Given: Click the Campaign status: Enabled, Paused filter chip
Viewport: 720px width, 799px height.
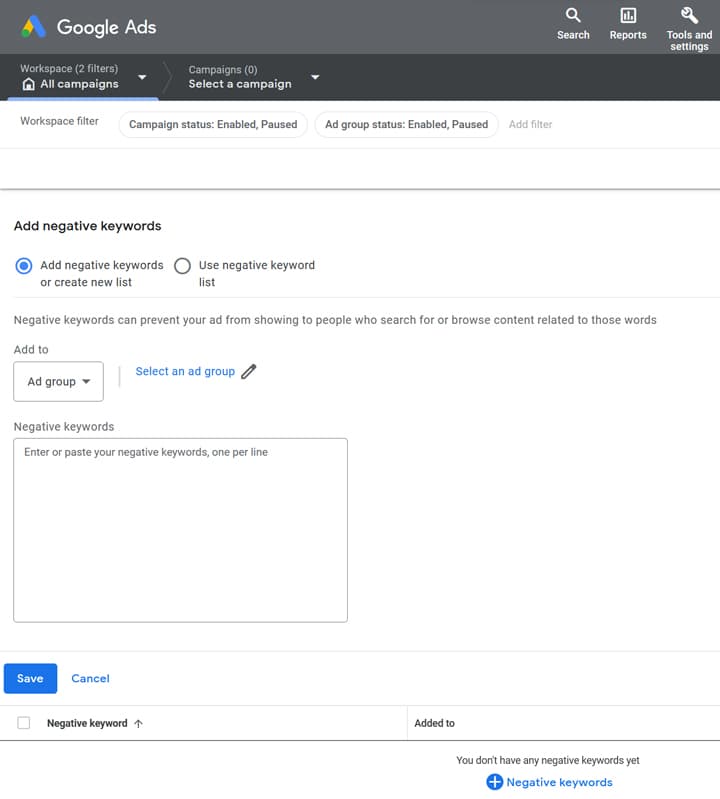Looking at the screenshot, I should 213,124.
